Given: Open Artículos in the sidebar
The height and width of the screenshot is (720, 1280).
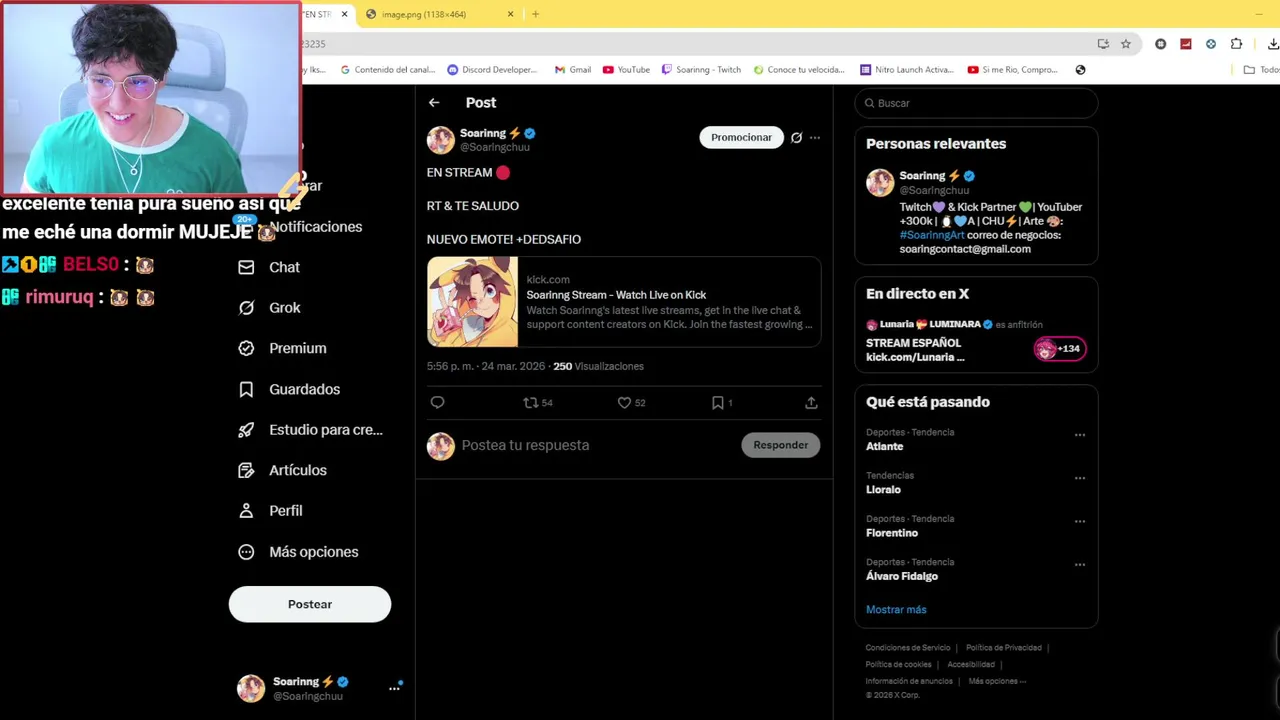Looking at the screenshot, I should [x=282, y=470].
